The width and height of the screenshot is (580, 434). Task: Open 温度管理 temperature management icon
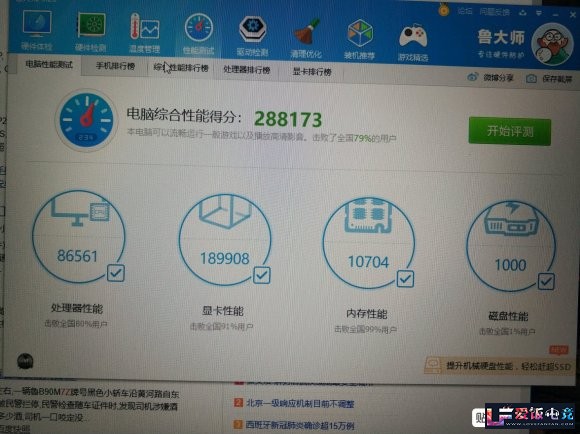point(145,27)
